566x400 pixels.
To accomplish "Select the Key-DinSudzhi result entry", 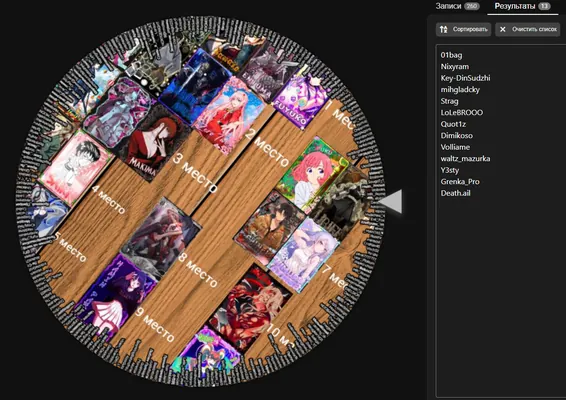I will pos(465,78).
